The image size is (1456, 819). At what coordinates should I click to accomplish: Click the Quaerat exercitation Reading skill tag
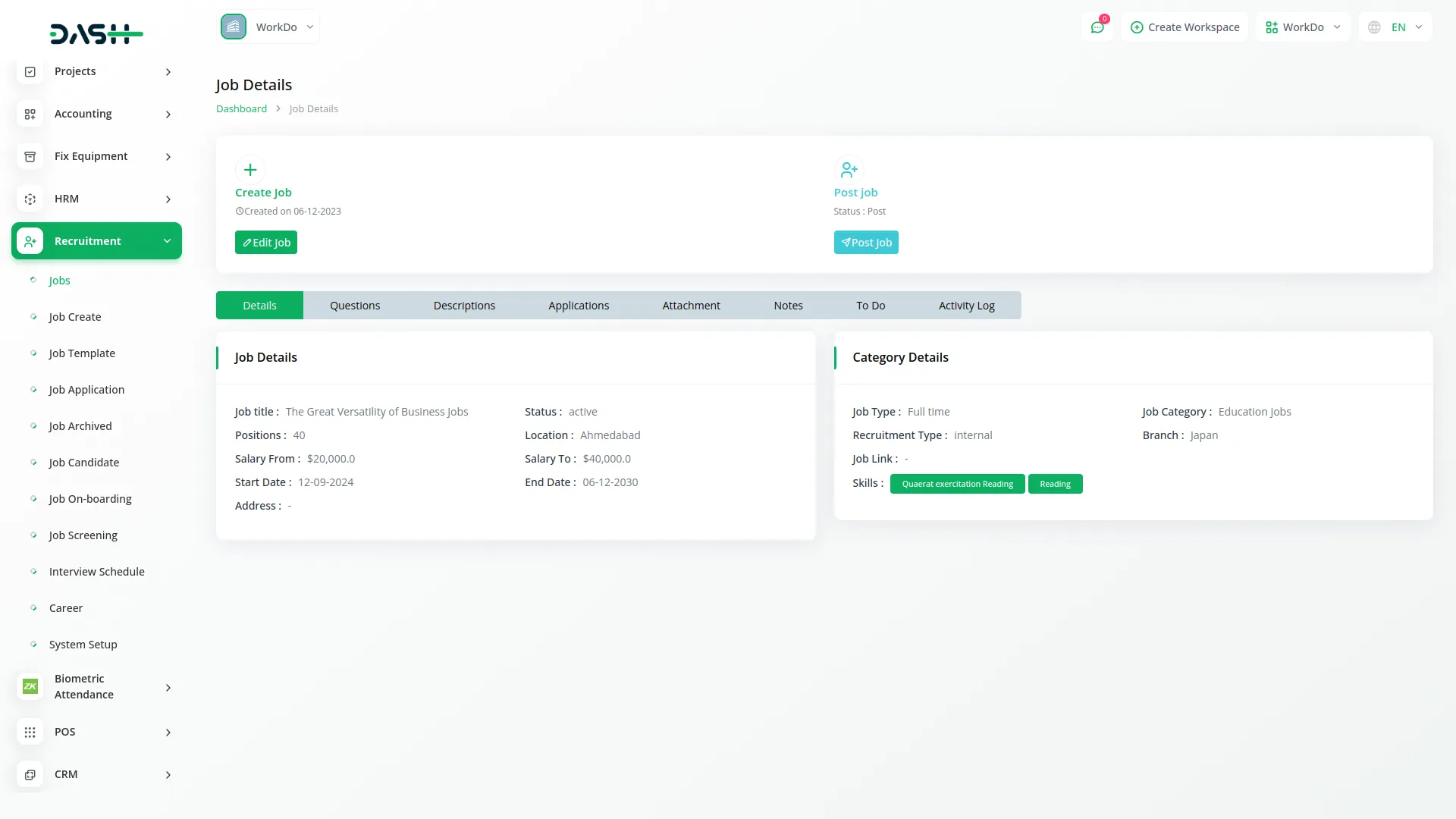958,484
